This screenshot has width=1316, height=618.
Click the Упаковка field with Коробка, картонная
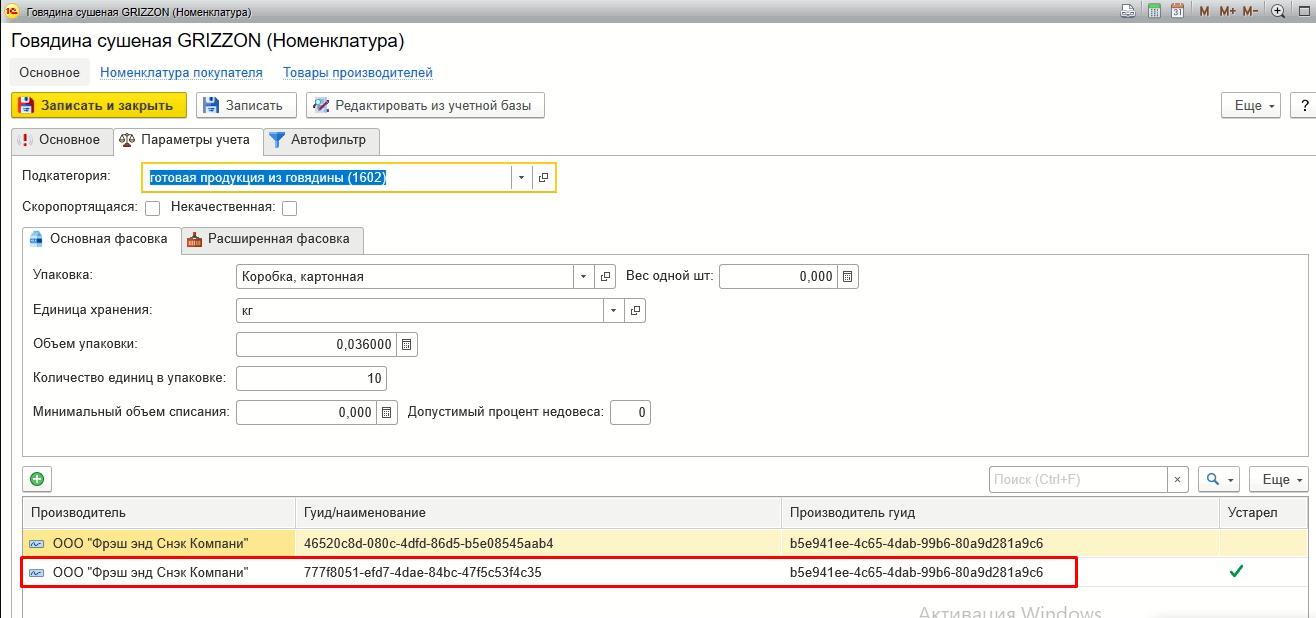[404, 277]
